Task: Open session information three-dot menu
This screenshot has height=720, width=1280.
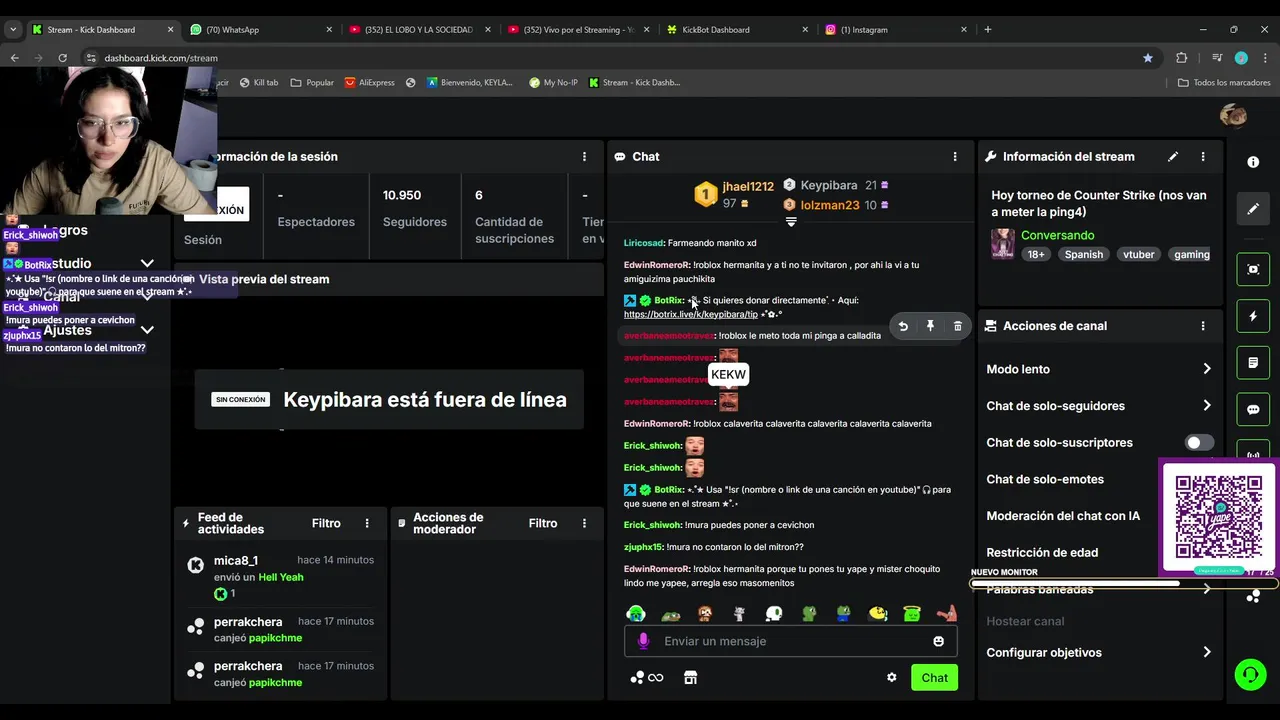Action: pyautogui.click(x=584, y=157)
